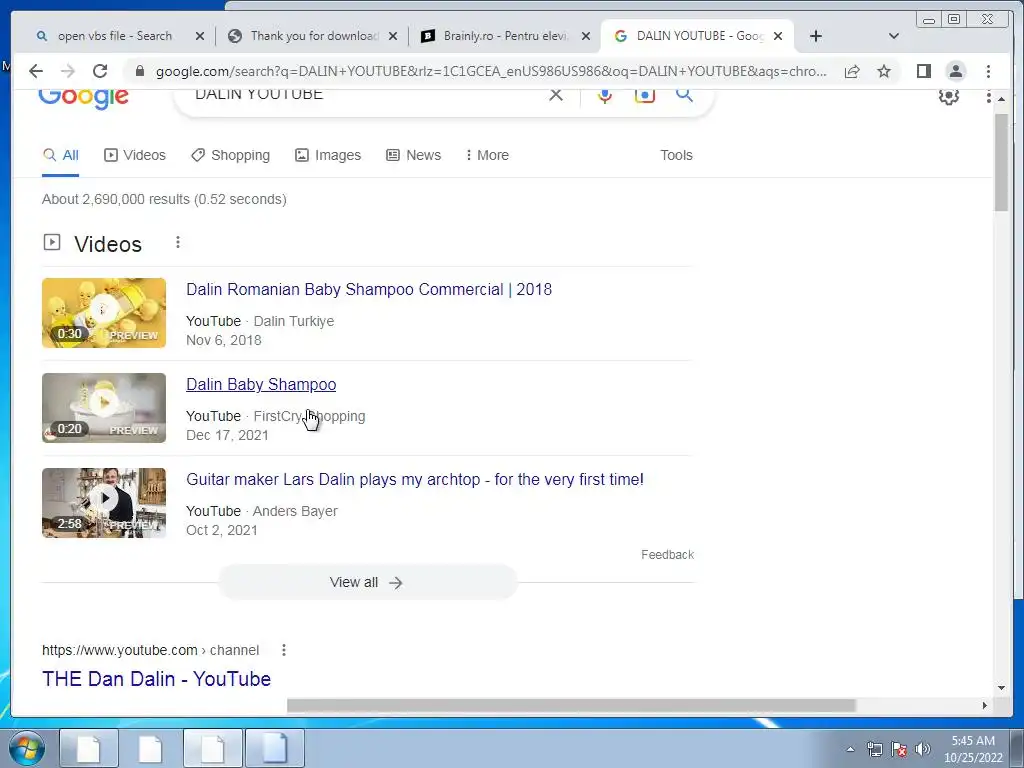The height and width of the screenshot is (768, 1024).
Task: Search by image with camera icon
Action: (x=645, y=95)
